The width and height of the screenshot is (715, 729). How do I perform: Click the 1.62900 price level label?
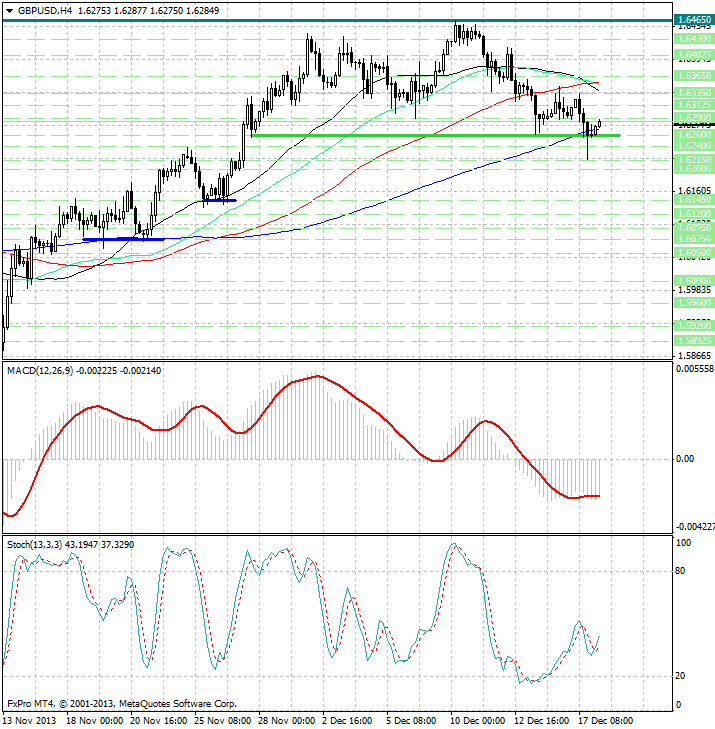pos(694,117)
